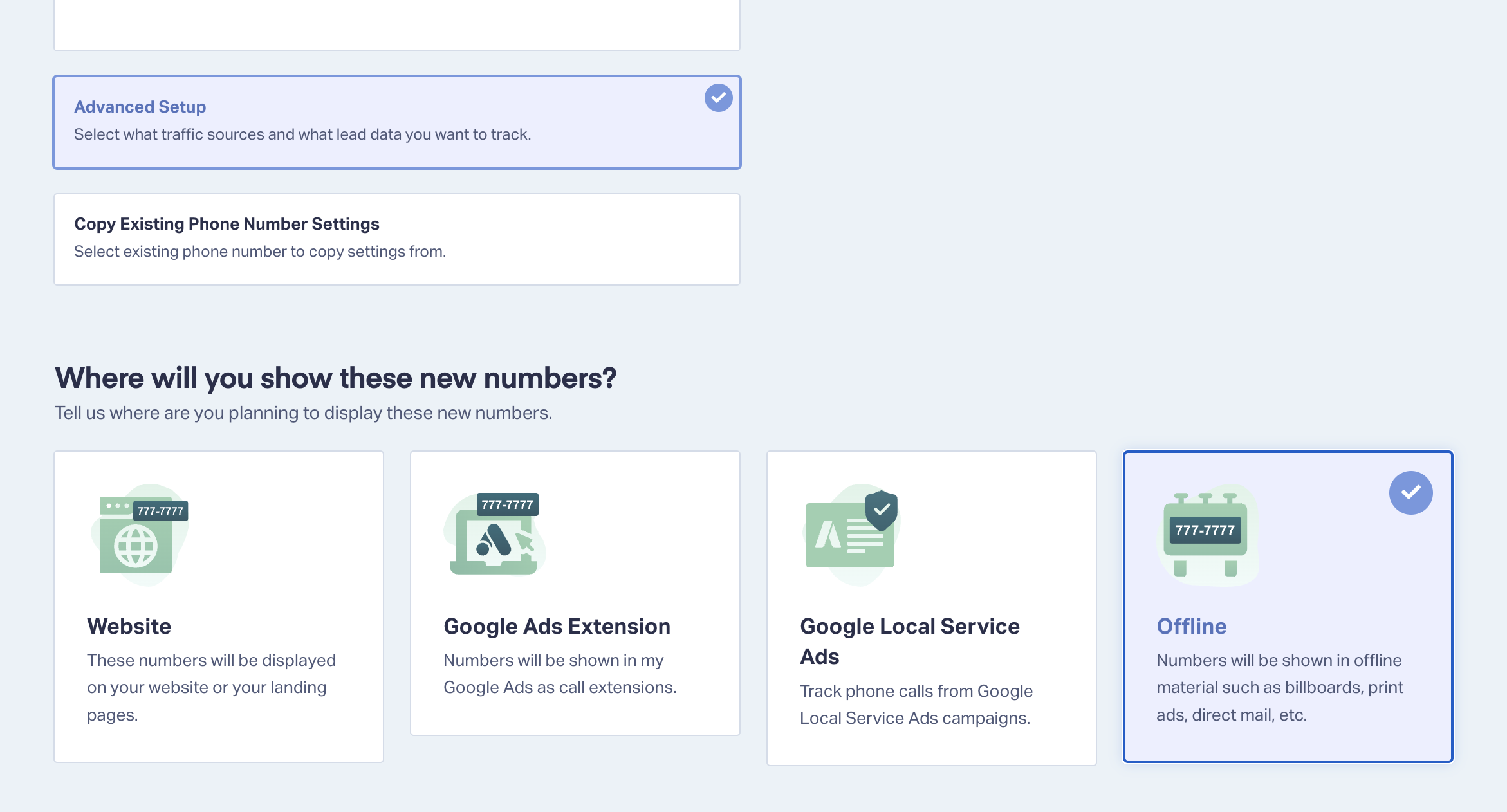Click 'Select what traffic sources' description text
The image size is (1507, 812).
point(302,134)
